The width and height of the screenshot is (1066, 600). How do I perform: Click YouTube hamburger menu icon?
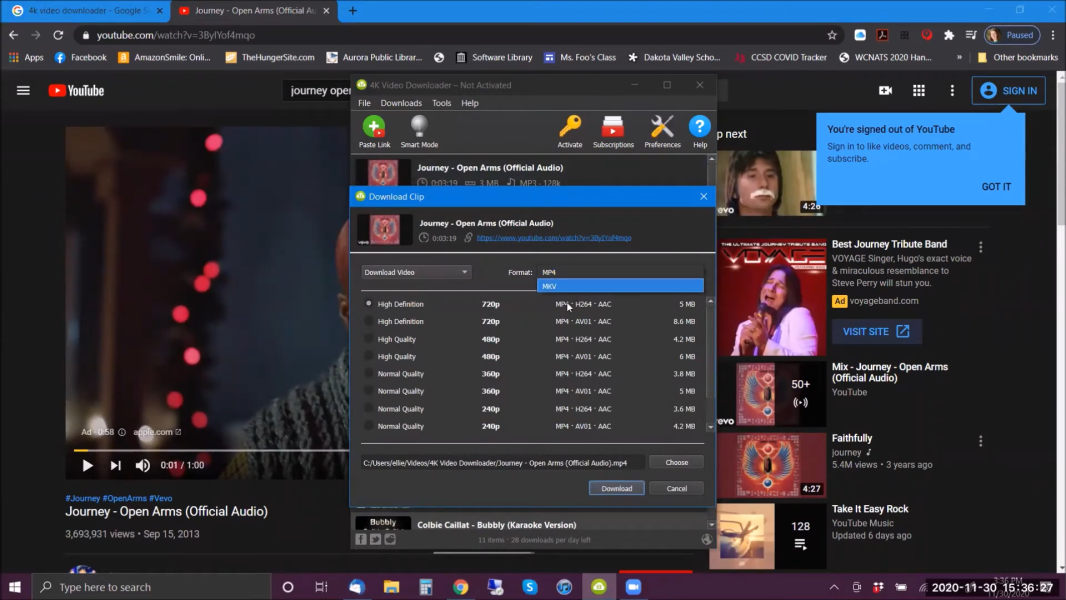(23, 90)
